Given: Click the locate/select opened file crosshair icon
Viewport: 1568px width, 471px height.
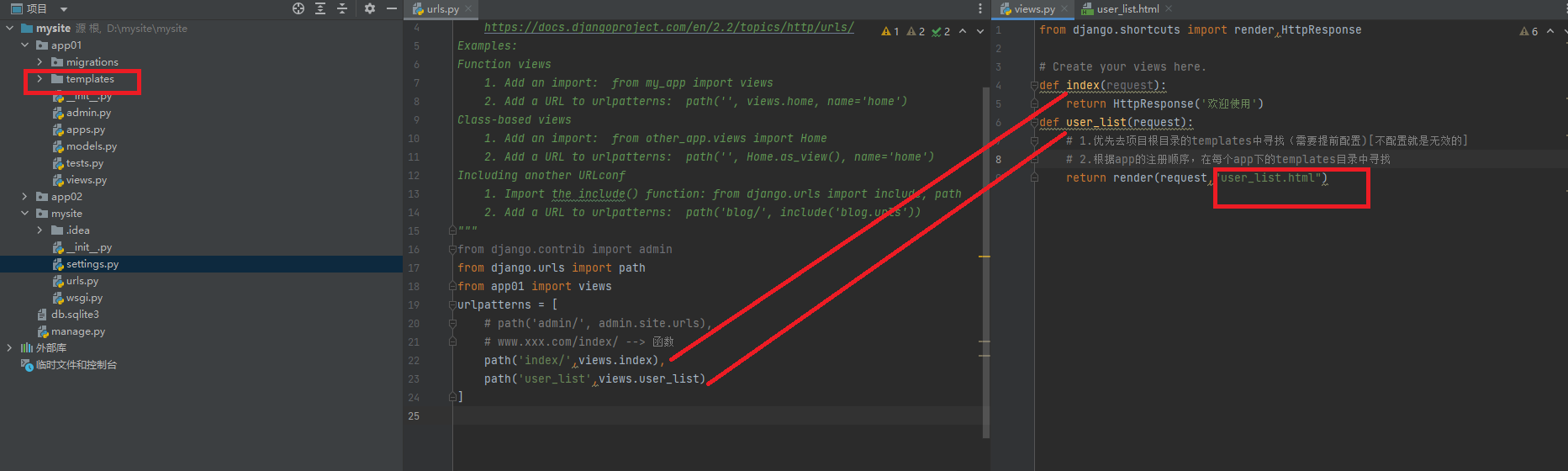Looking at the screenshot, I should pyautogui.click(x=298, y=8).
